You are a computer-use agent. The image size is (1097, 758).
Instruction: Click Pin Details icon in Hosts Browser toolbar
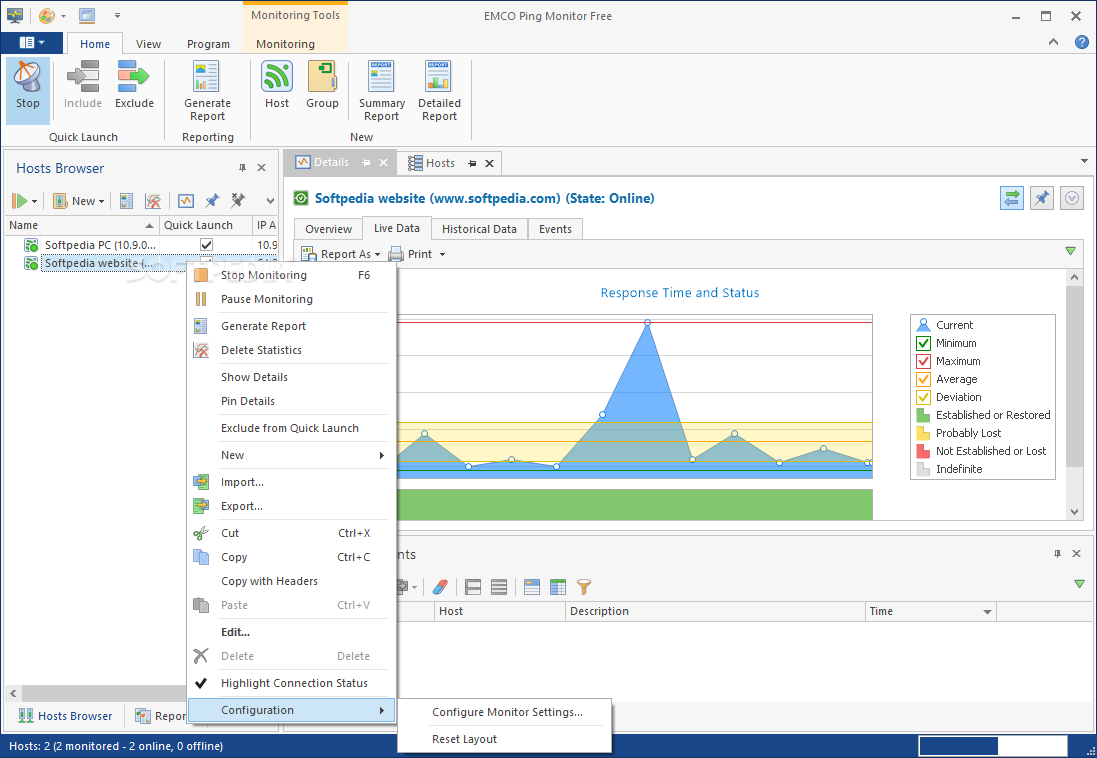tap(212, 201)
